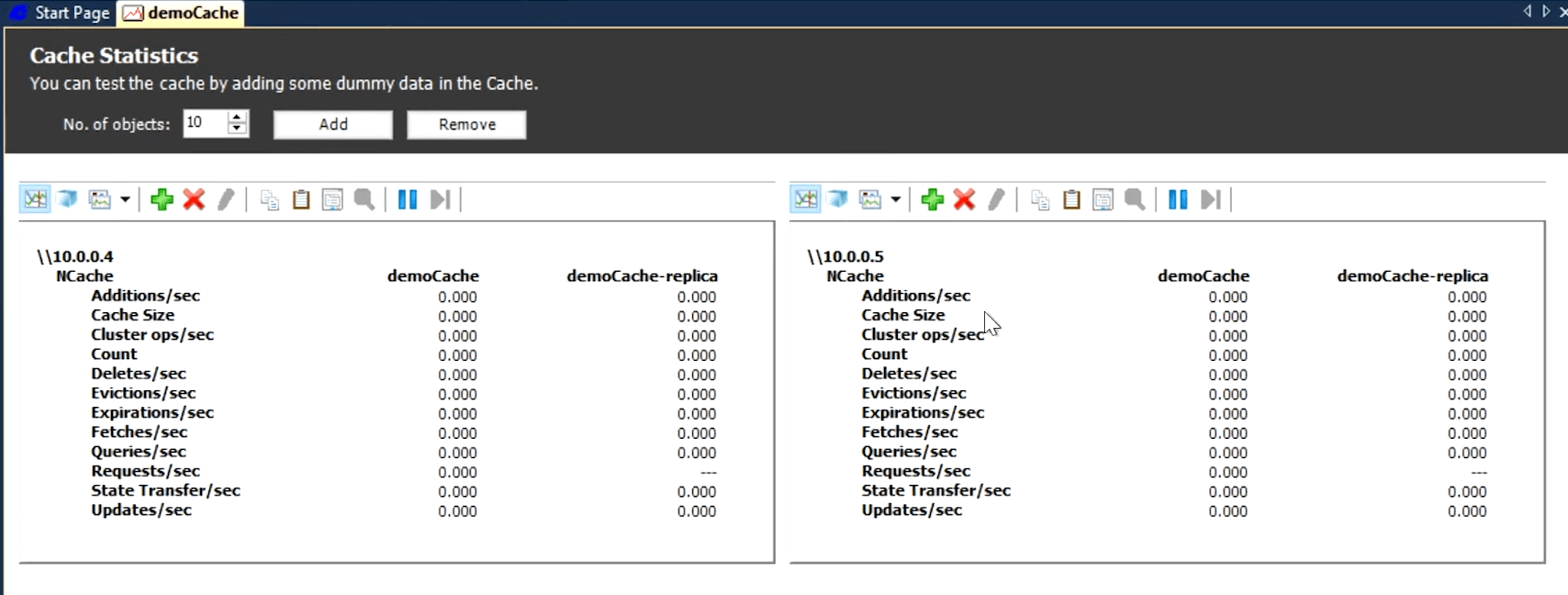Click the No. of objects input field
1568x595 pixels.
click(x=204, y=123)
